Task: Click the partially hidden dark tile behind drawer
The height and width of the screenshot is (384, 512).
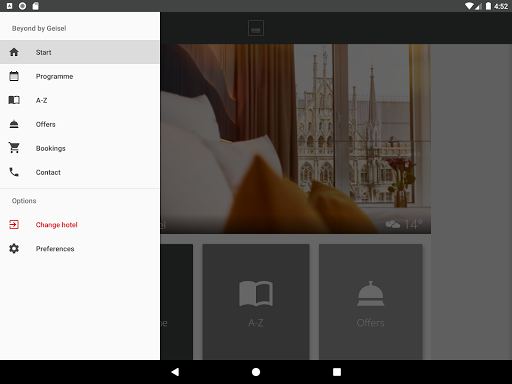Action: coord(177,302)
